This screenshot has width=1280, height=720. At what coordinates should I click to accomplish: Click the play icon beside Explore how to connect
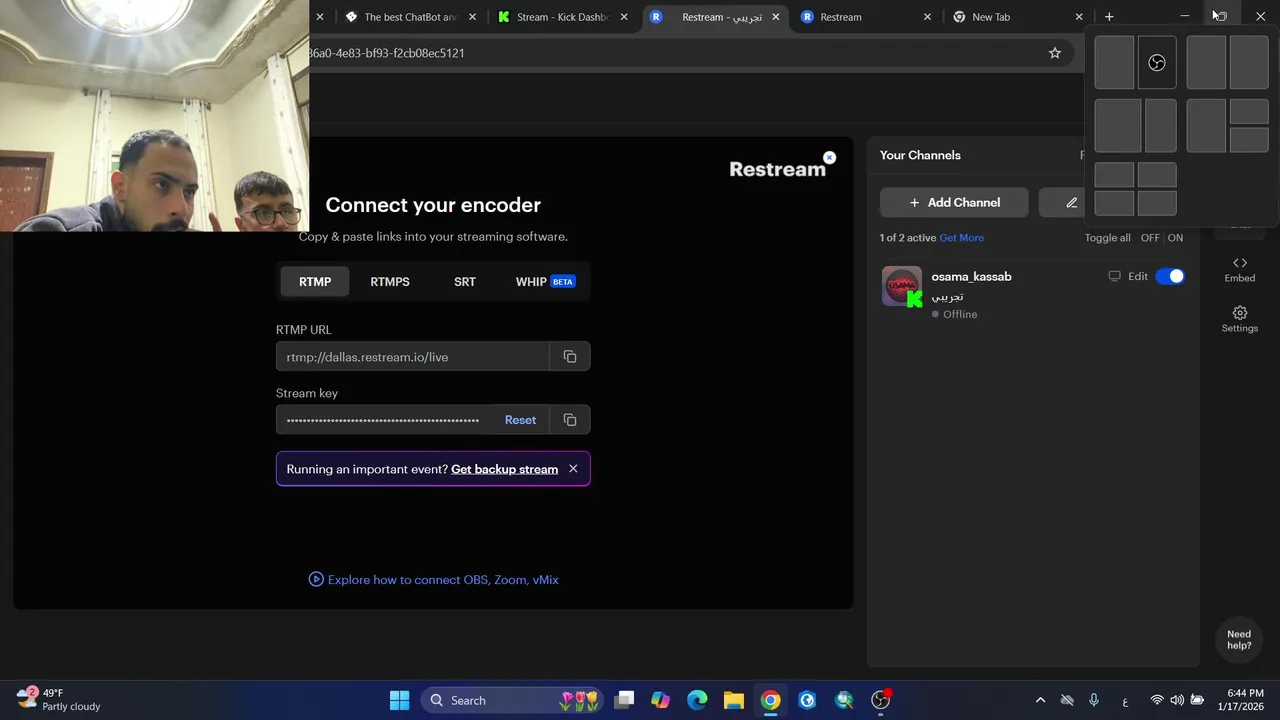[316, 579]
